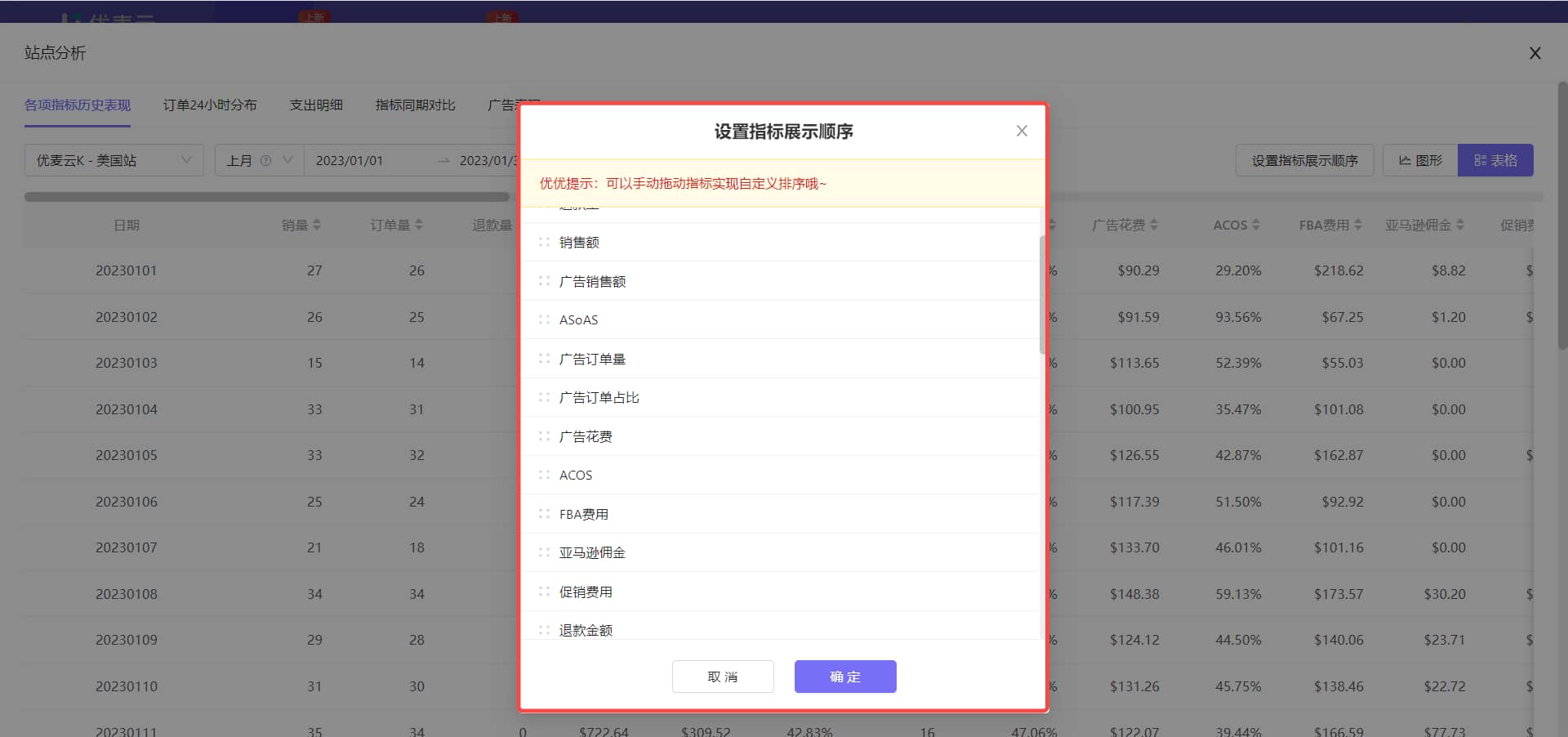Viewport: 1568px width, 737px height.
Task: Select the ASoAS row in dialog list
Action: 780,319
